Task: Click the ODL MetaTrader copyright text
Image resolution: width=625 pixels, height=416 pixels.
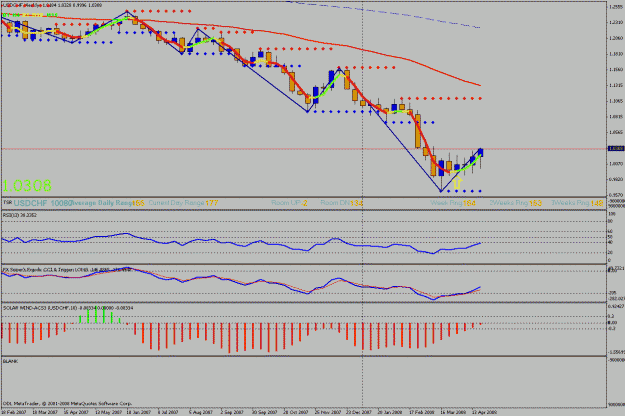Action: (x=67, y=404)
